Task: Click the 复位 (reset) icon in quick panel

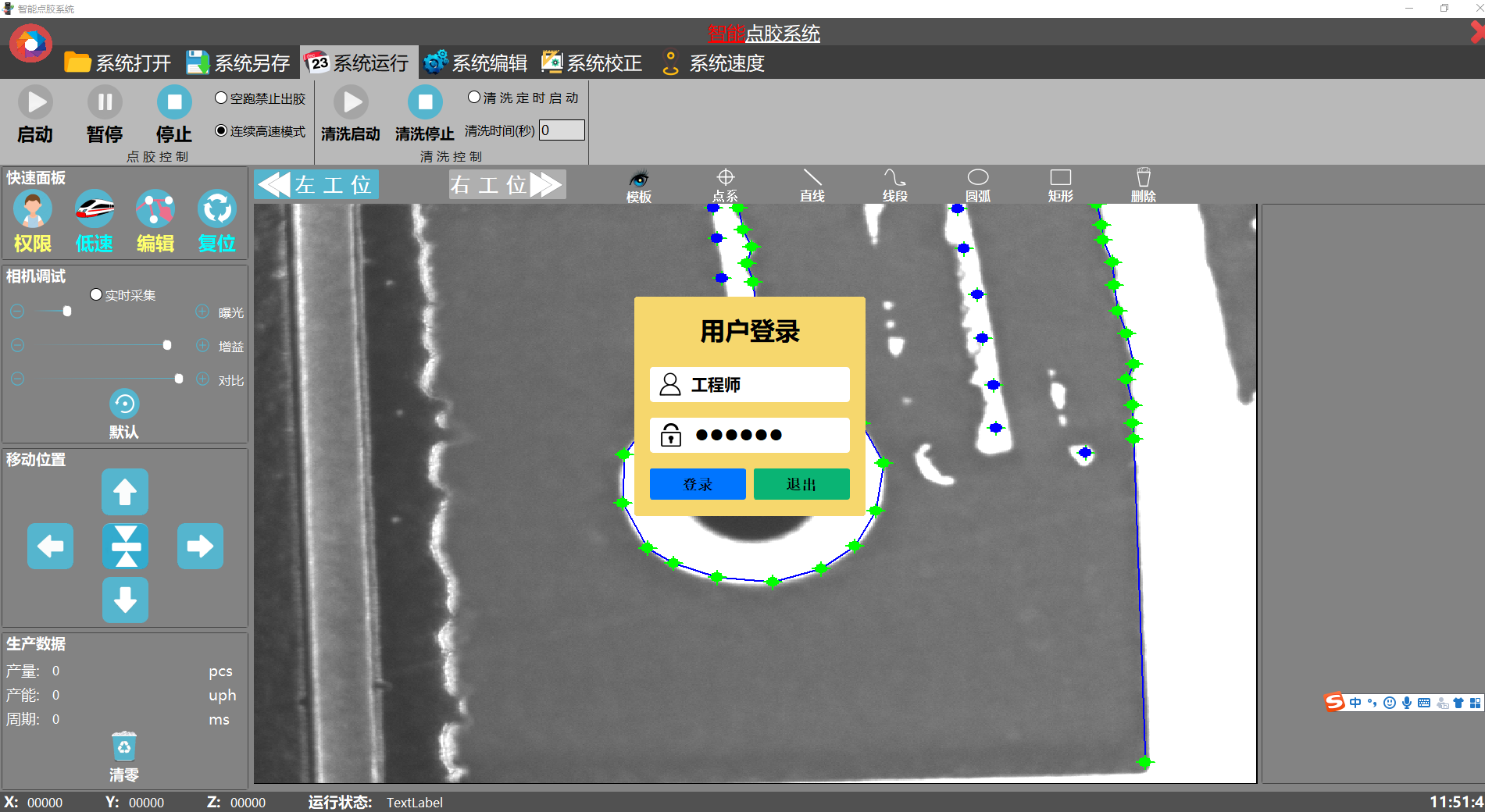Action: (x=216, y=210)
